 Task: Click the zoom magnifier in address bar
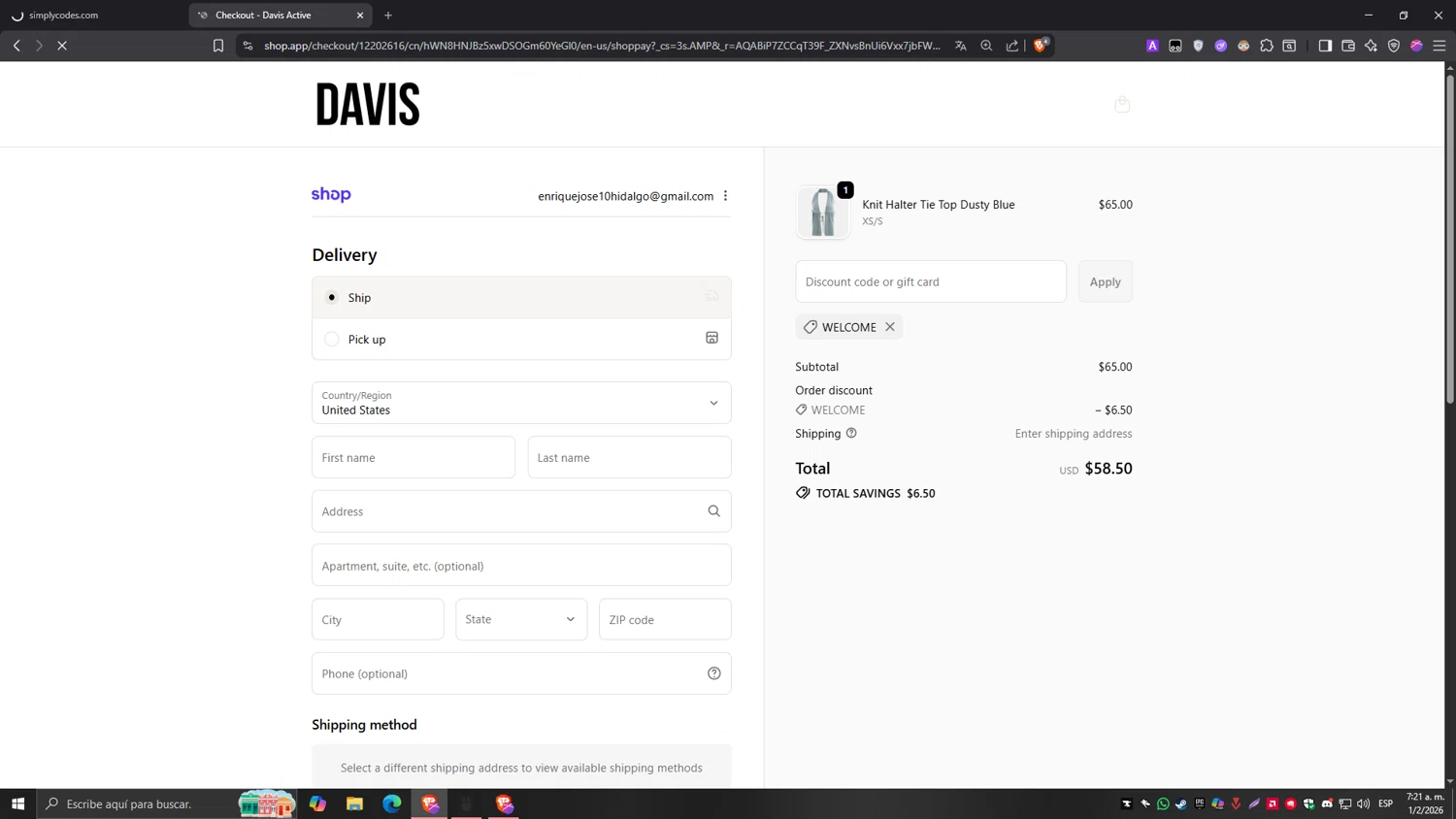pos(986,46)
